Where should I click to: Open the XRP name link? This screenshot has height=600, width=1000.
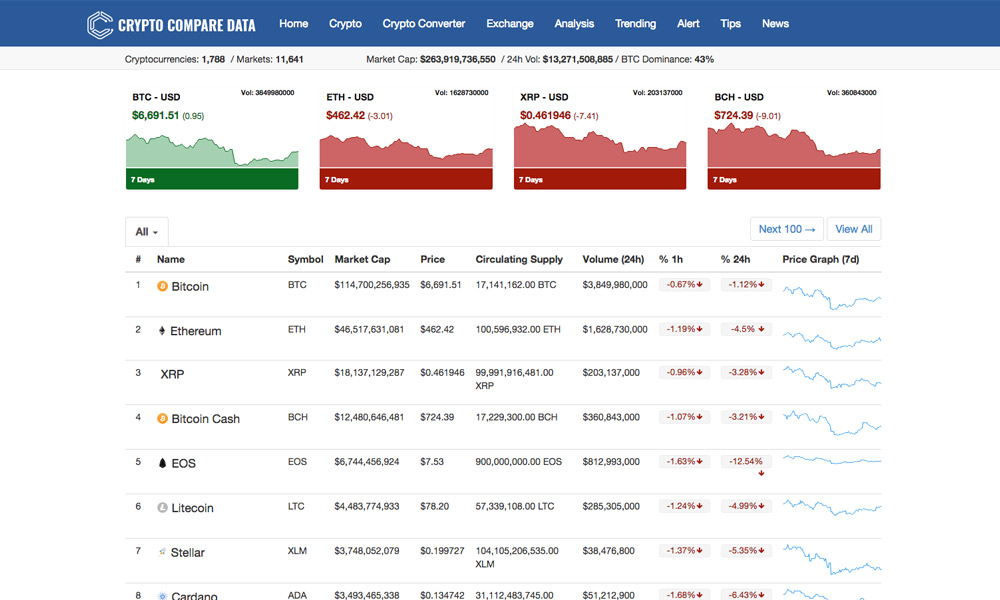coord(172,374)
